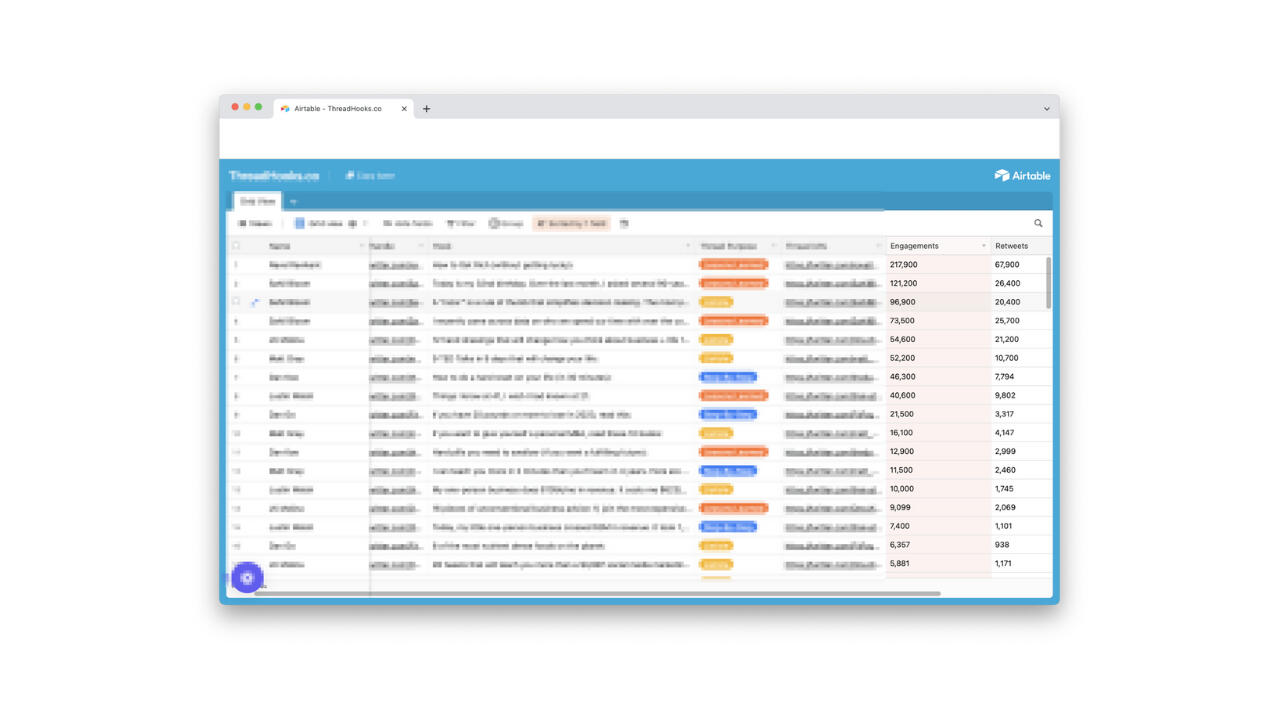Click the search magnifier icon
This screenshot has width=1280, height=720.
click(x=1038, y=223)
